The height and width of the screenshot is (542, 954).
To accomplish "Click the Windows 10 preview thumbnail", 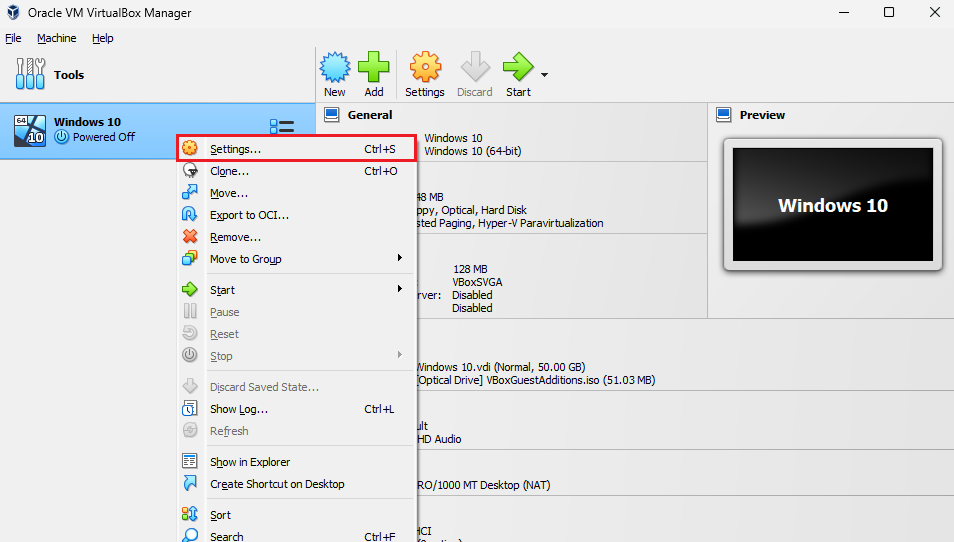I will (832, 204).
